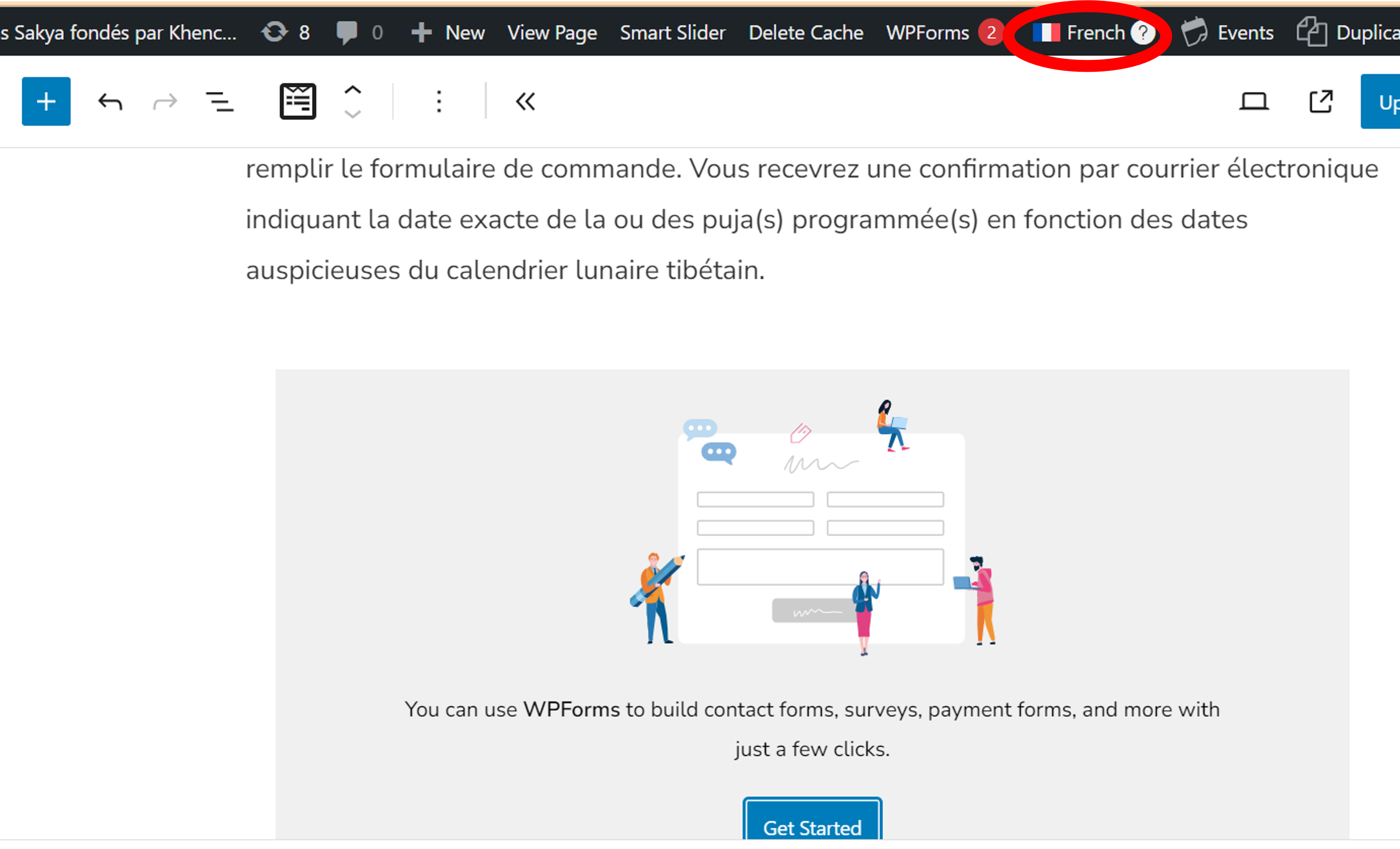
Task: Move the selected block down
Action: coord(353,114)
